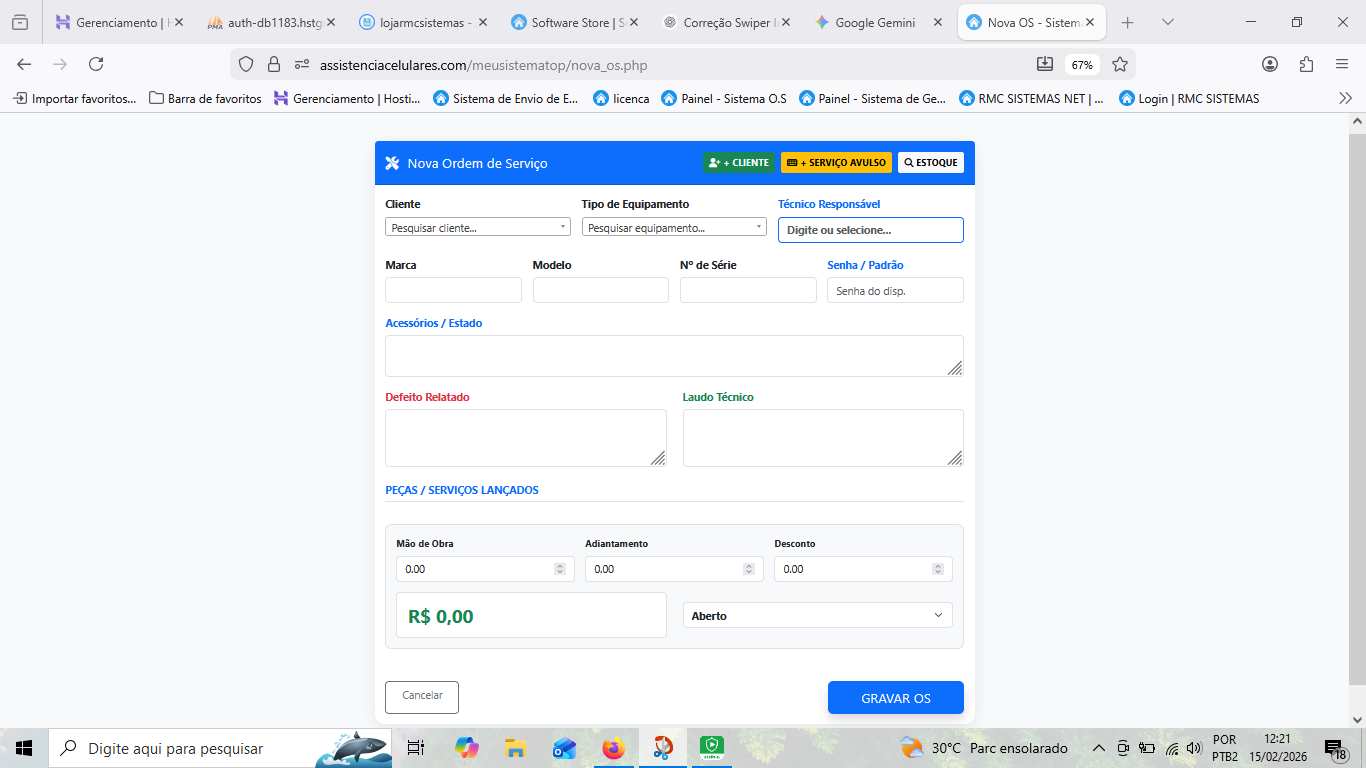Open the browser extensions puzzle icon
Viewport: 1366px width, 768px height.
(1306, 64)
